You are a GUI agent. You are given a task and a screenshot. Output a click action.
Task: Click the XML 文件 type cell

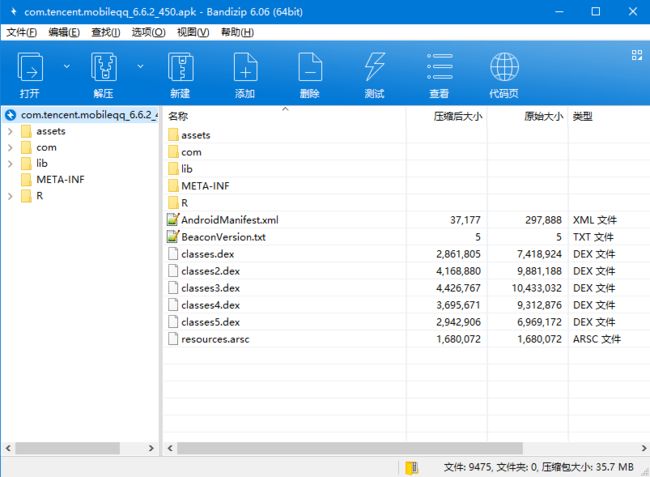pos(595,220)
